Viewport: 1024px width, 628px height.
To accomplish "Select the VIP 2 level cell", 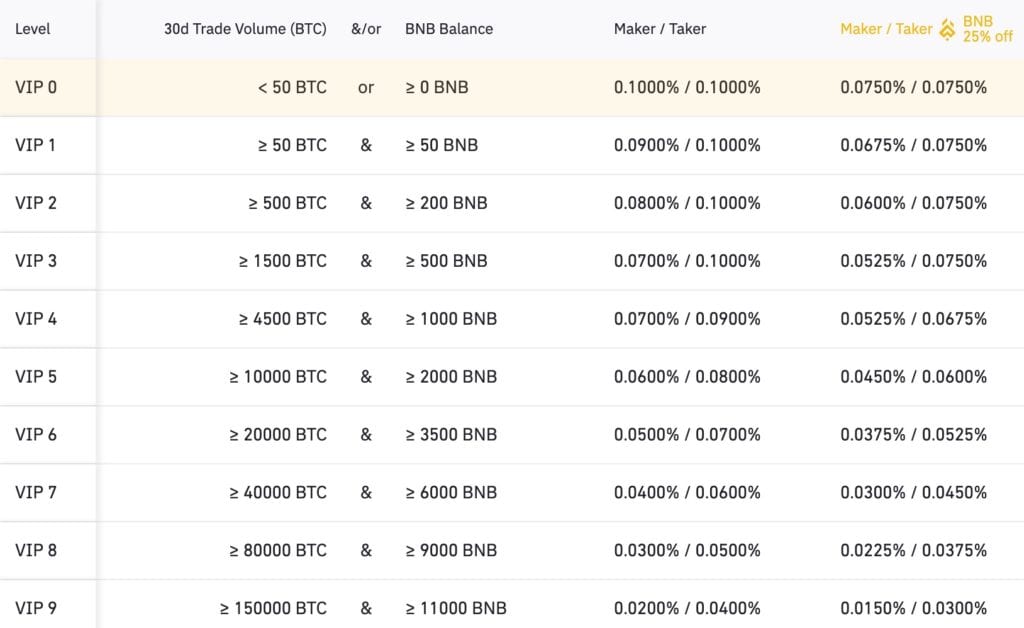I will [36, 203].
